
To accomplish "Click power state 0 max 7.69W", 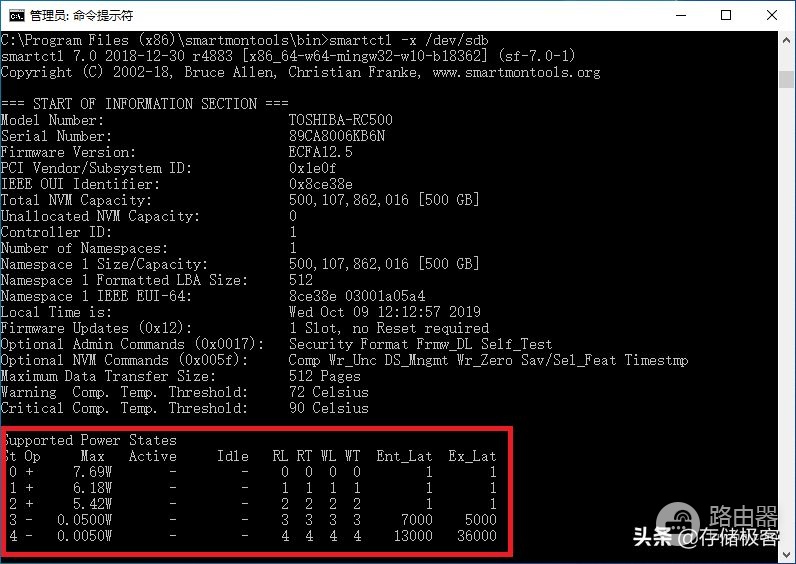I will [92, 472].
